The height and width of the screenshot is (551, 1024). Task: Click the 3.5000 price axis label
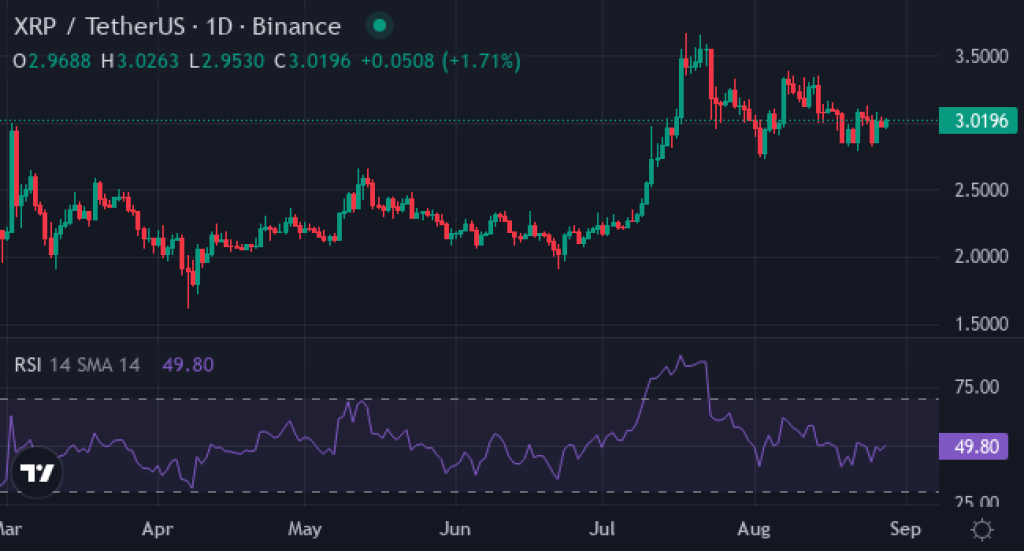pos(982,57)
